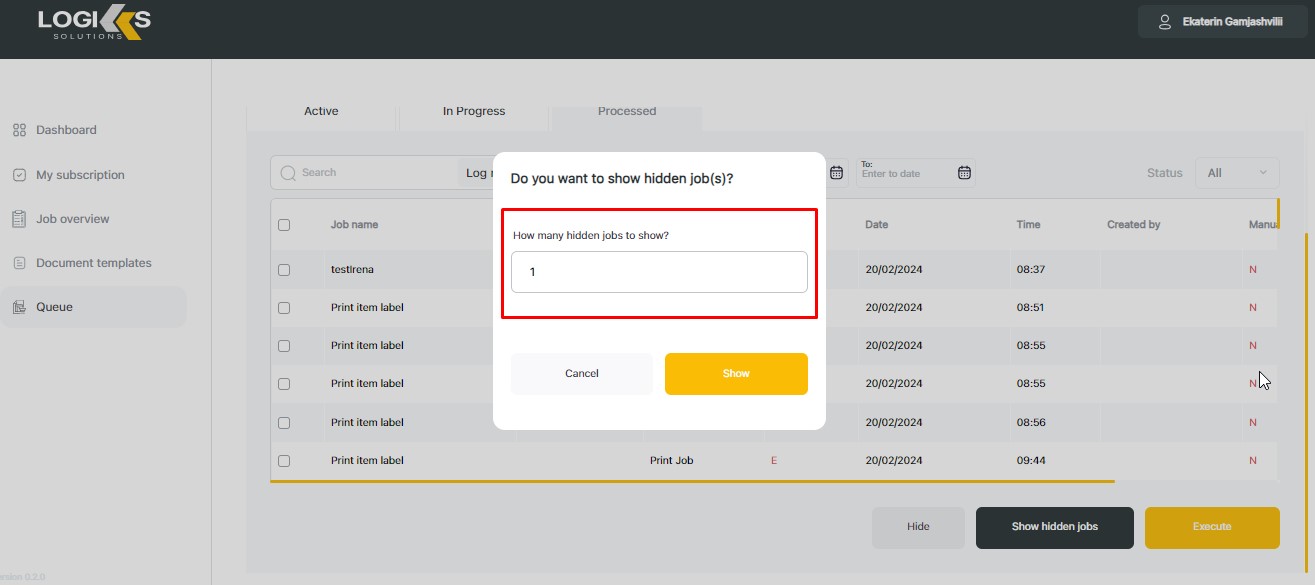Click the Dashboard grid icon in sidebar
Viewport: 1315px width, 585px height.
pos(19,130)
